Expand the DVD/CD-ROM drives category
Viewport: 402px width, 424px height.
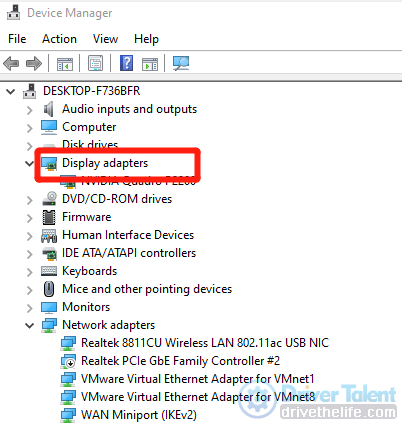click(30, 200)
